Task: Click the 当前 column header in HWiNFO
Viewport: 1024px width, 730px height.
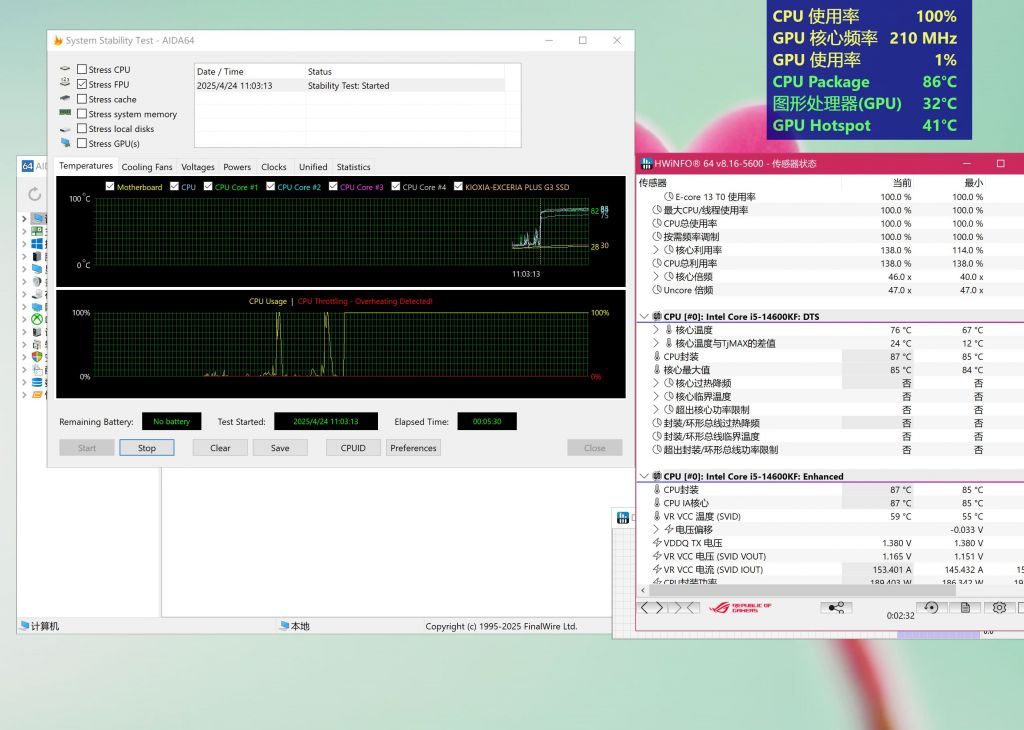Action: (901, 183)
